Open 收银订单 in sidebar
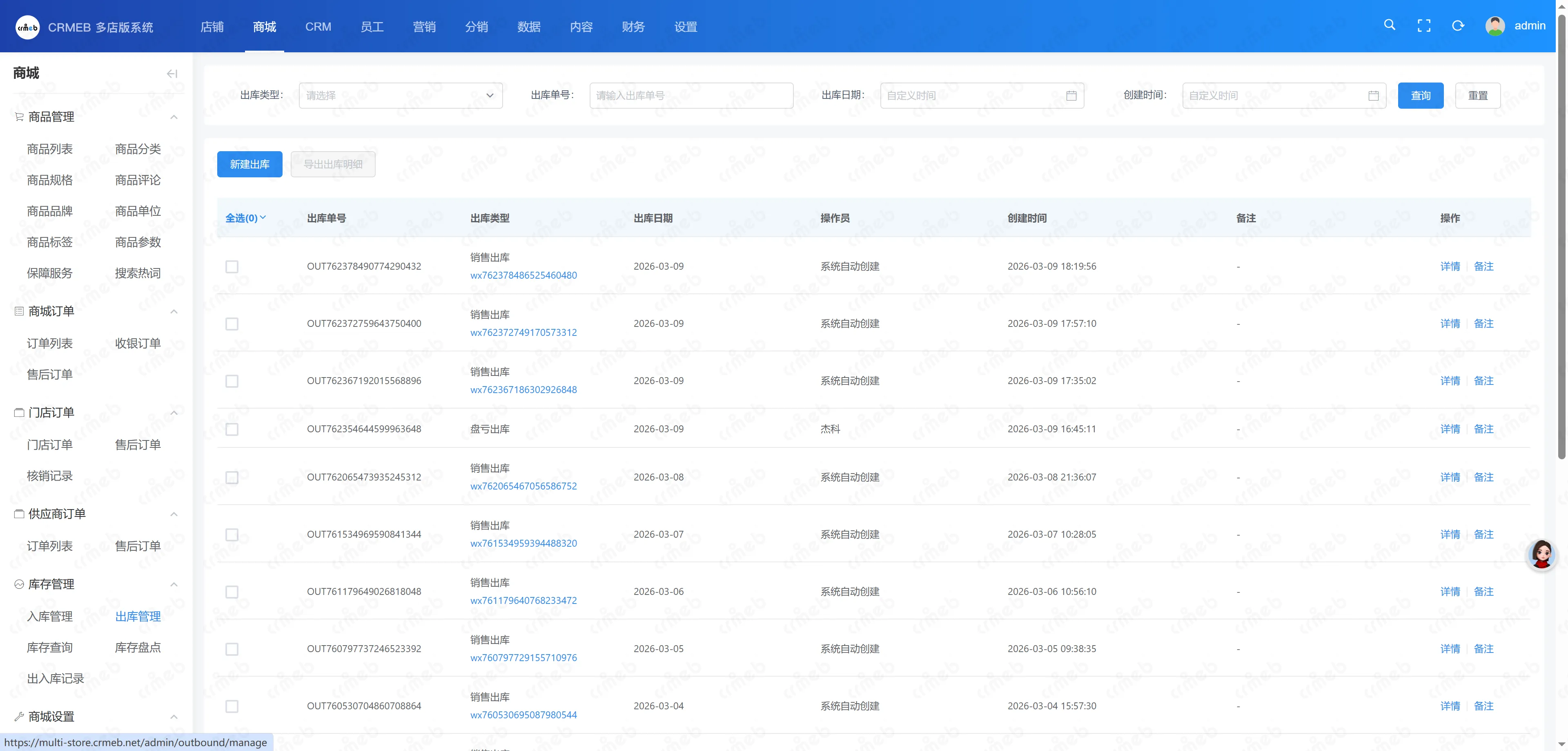Viewport: 1568px width, 751px height. coord(138,344)
